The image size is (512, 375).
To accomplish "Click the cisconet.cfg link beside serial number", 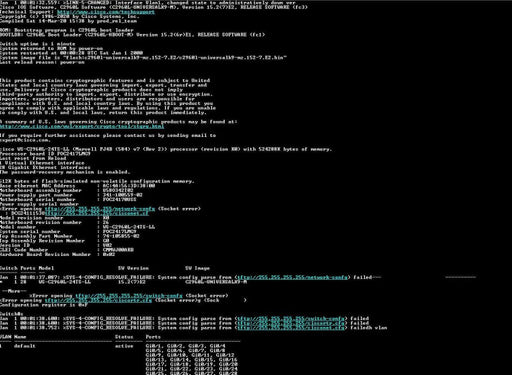I will point(97,213).
